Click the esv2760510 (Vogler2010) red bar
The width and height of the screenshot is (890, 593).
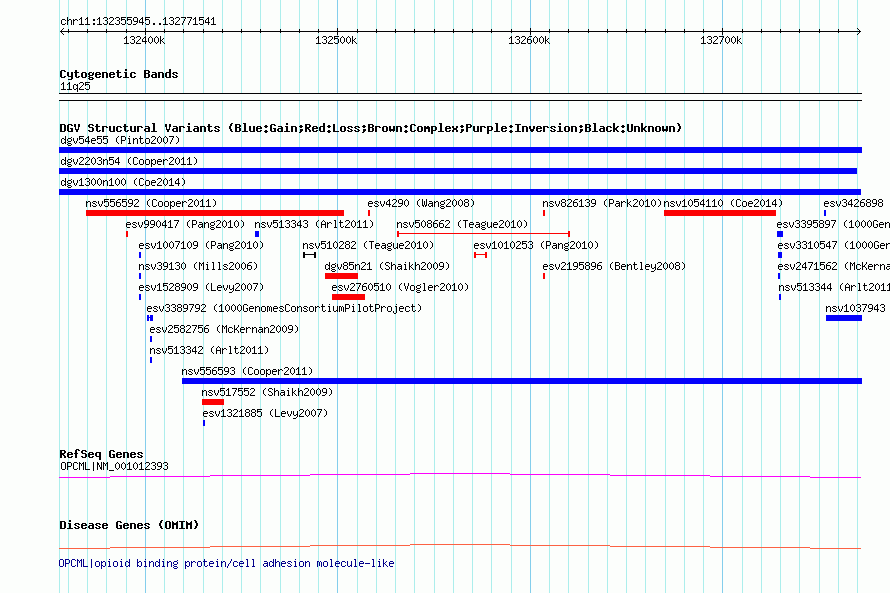(349, 297)
